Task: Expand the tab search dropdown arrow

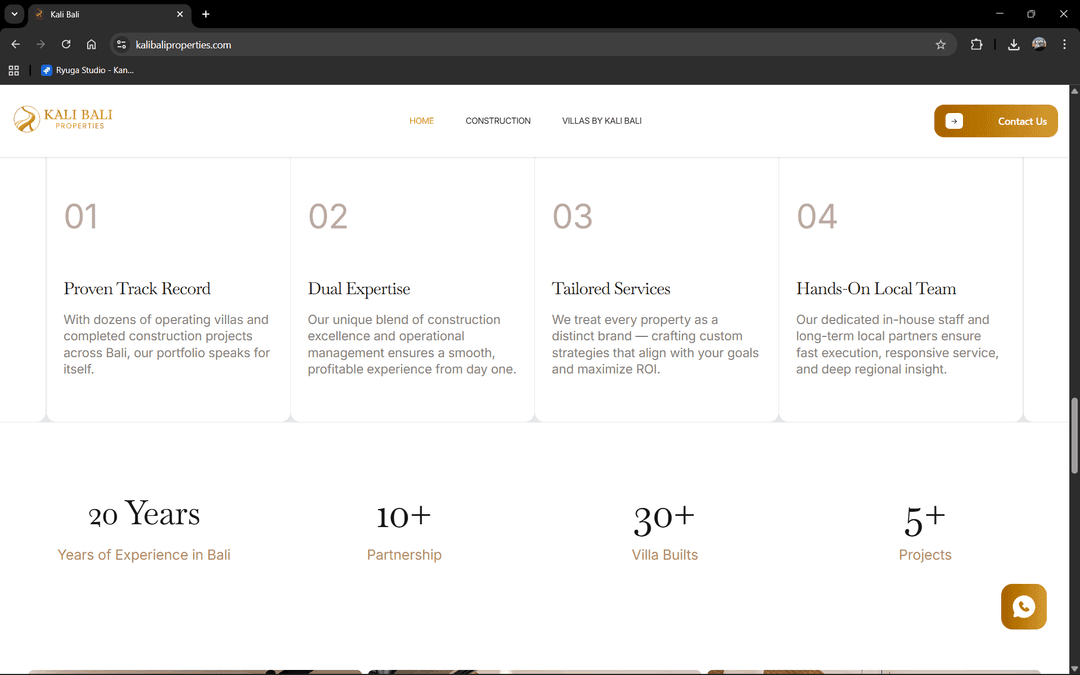Action: (x=14, y=14)
